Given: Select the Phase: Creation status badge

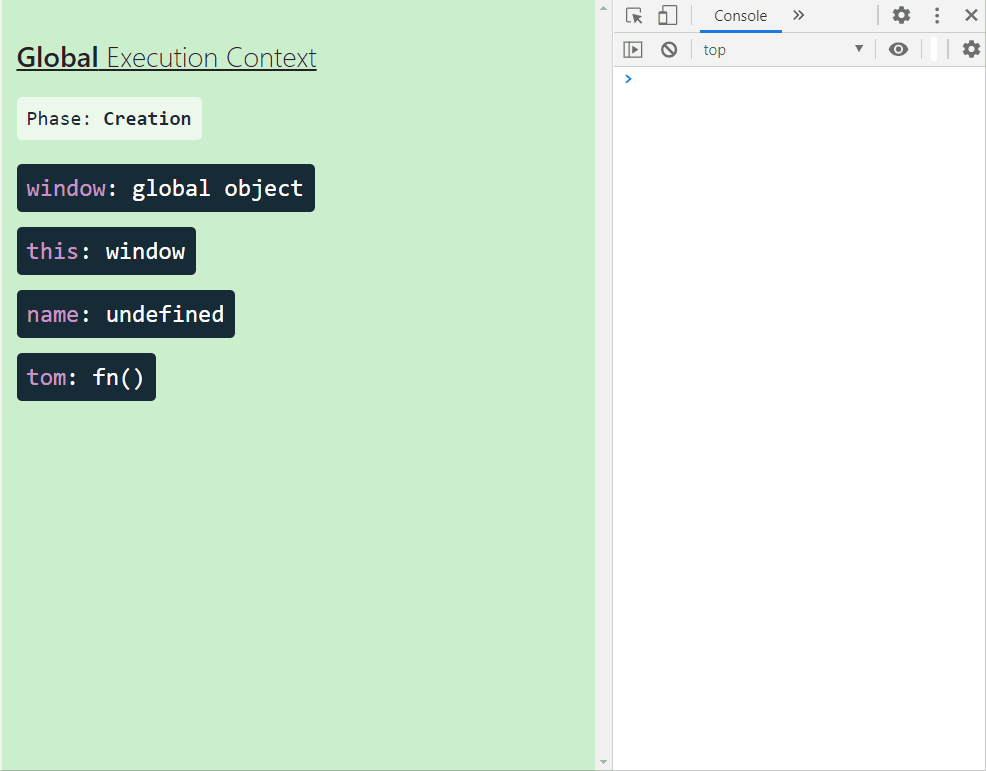Looking at the screenshot, I should pos(109,118).
